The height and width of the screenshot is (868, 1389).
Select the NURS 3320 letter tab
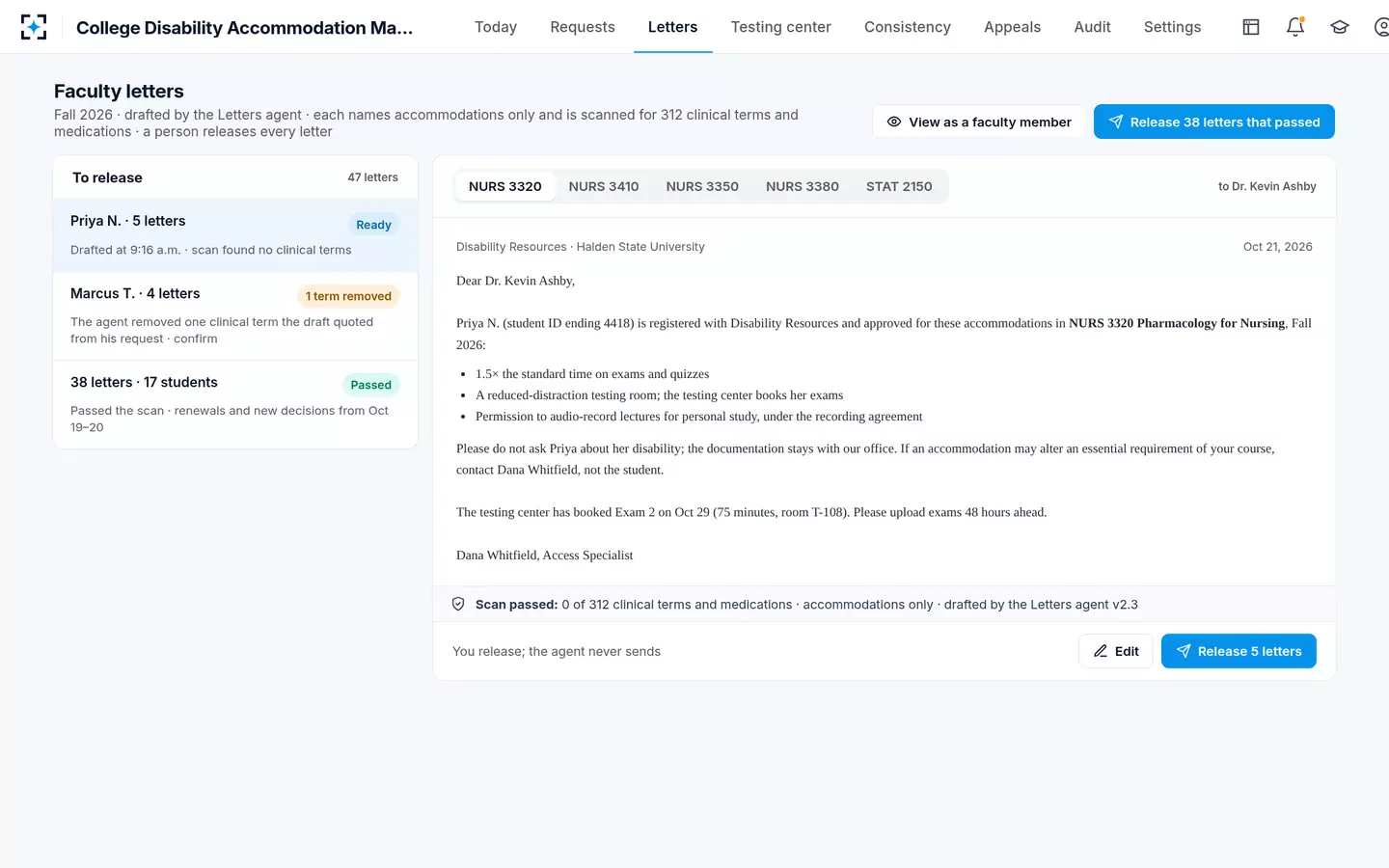tap(505, 186)
